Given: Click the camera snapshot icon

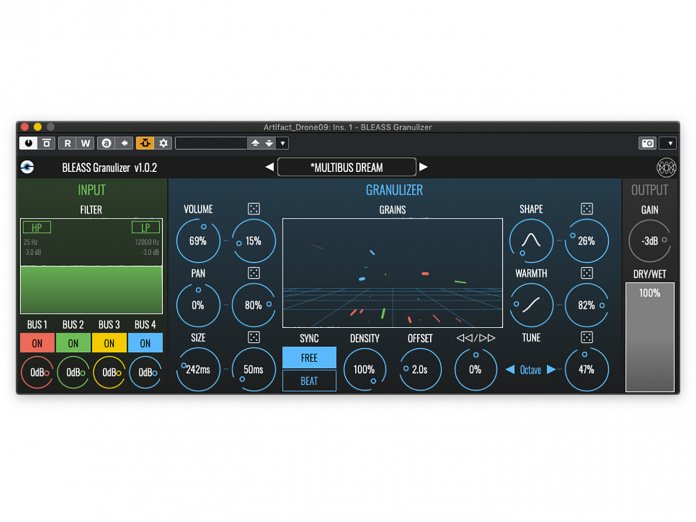Looking at the screenshot, I should pyautogui.click(x=647, y=143).
